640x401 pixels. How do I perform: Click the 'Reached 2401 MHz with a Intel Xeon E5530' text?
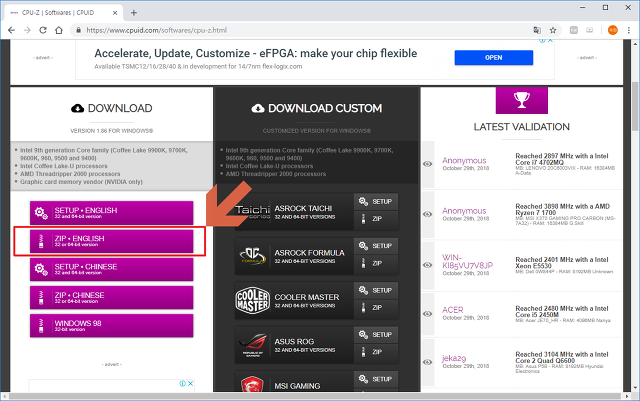pyautogui.click(x=562, y=263)
